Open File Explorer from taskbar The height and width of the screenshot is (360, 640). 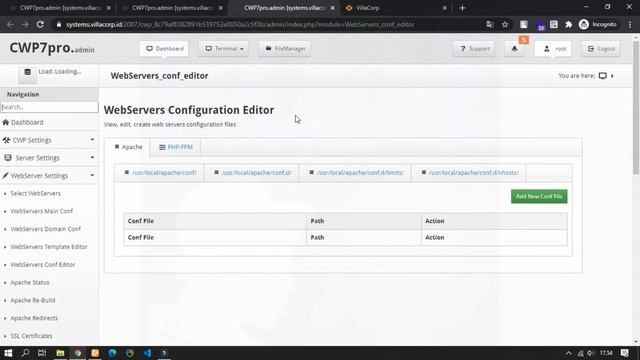point(60,353)
